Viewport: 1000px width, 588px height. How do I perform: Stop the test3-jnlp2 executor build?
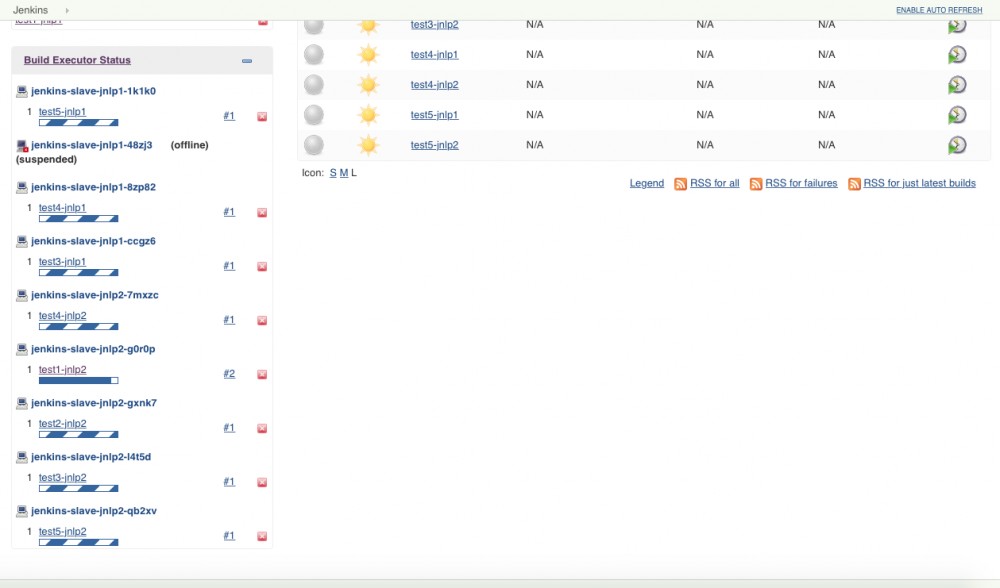pyautogui.click(x=262, y=482)
